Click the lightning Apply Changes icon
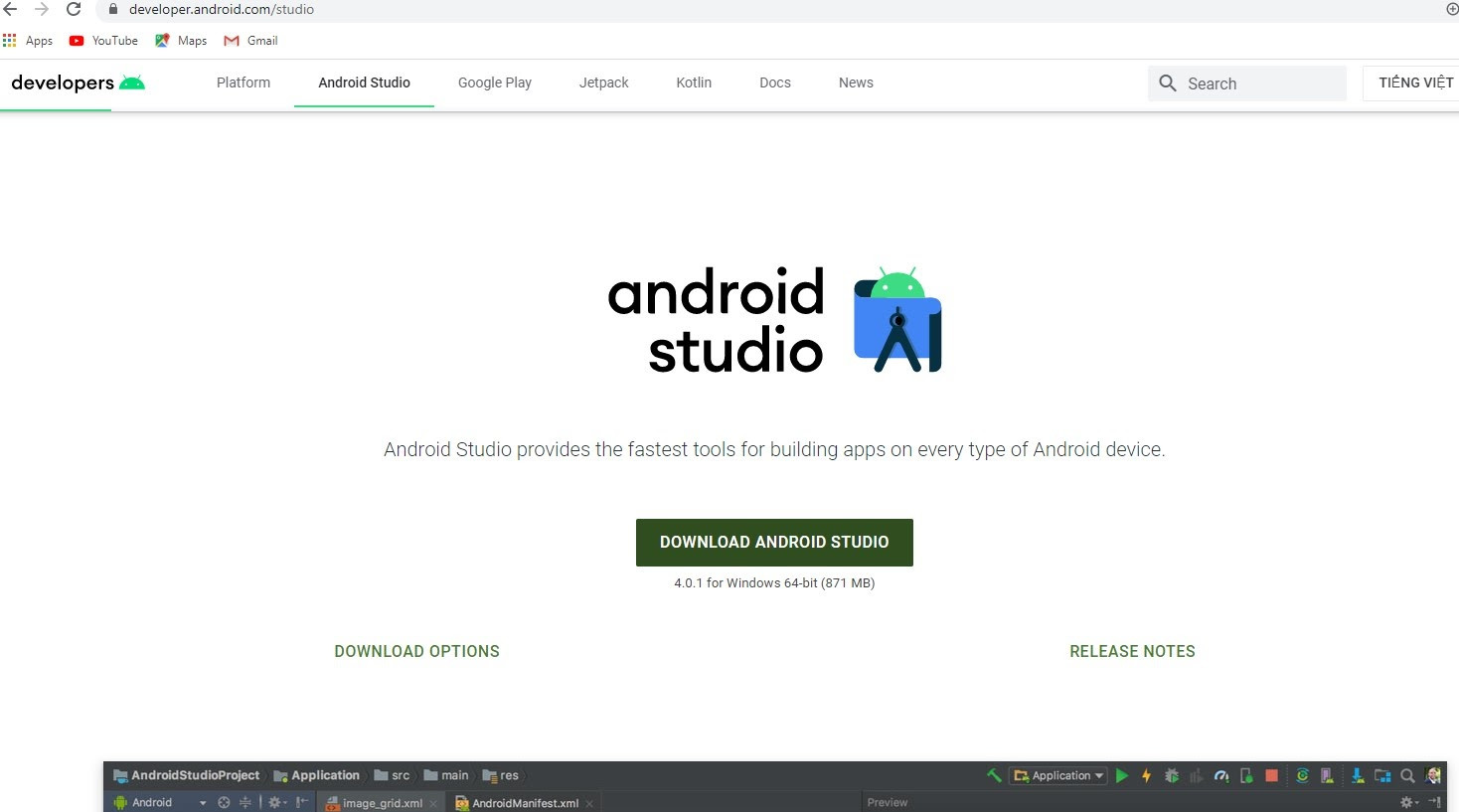 [1146, 775]
